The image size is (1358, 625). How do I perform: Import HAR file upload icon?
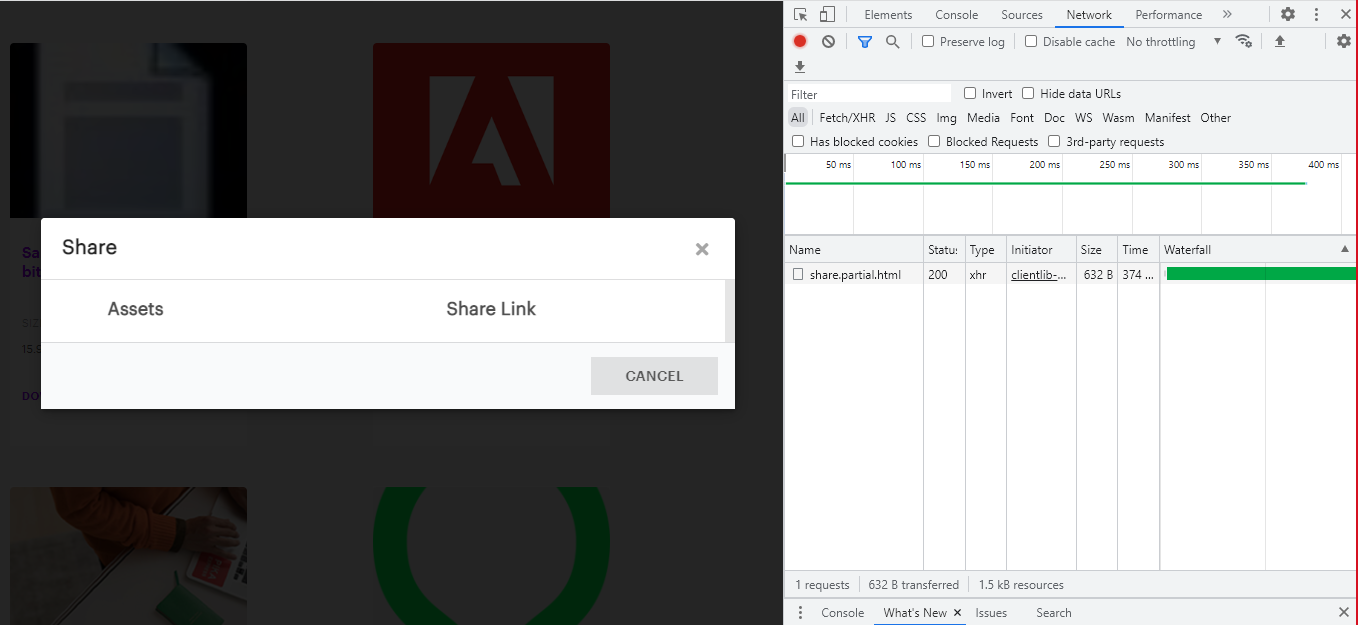click(1279, 41)
